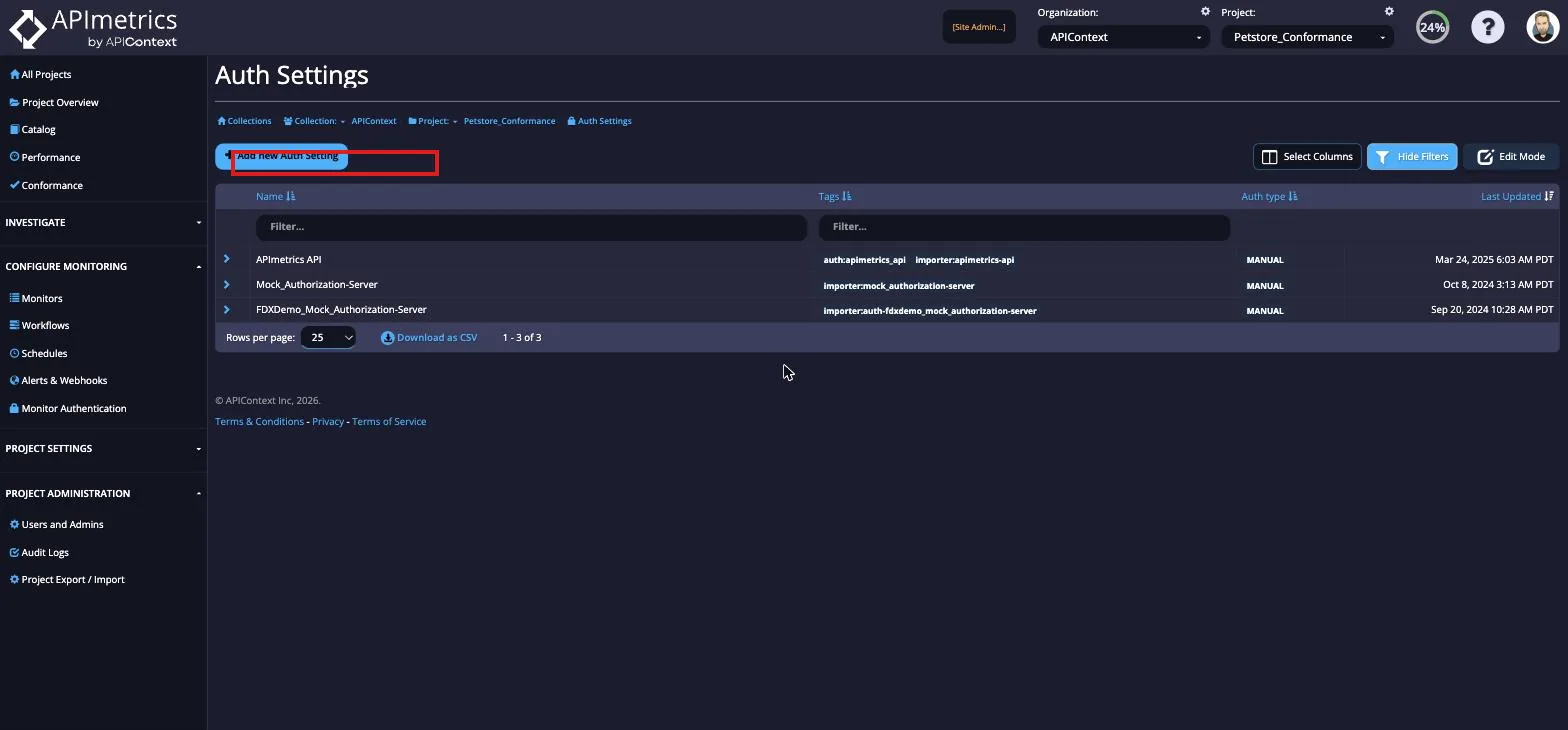
Task: Open the Petstore_Conformance project dropdown
Action: tap(1308, 37)
